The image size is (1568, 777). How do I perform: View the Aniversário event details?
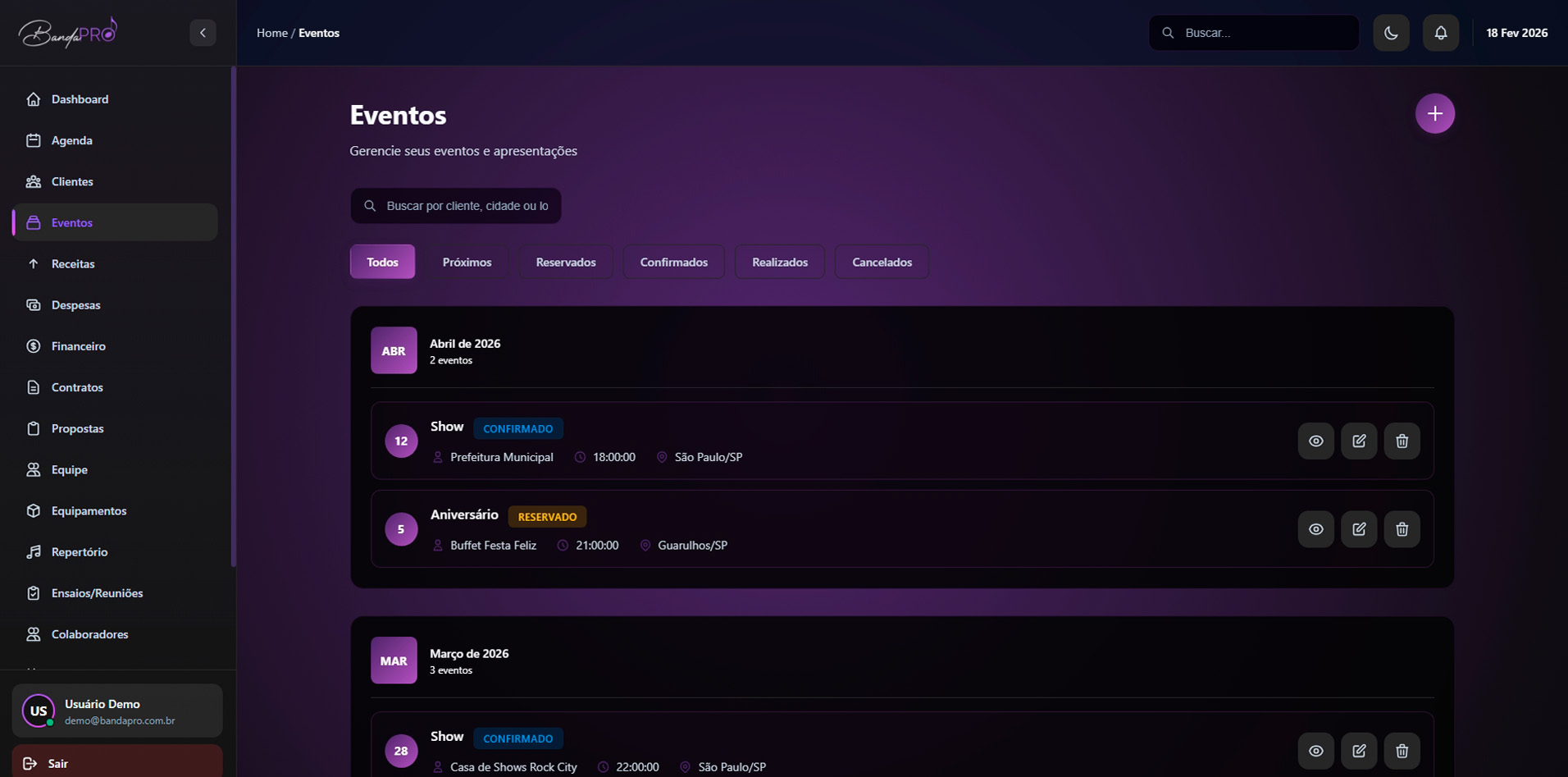click(1315, 529)
